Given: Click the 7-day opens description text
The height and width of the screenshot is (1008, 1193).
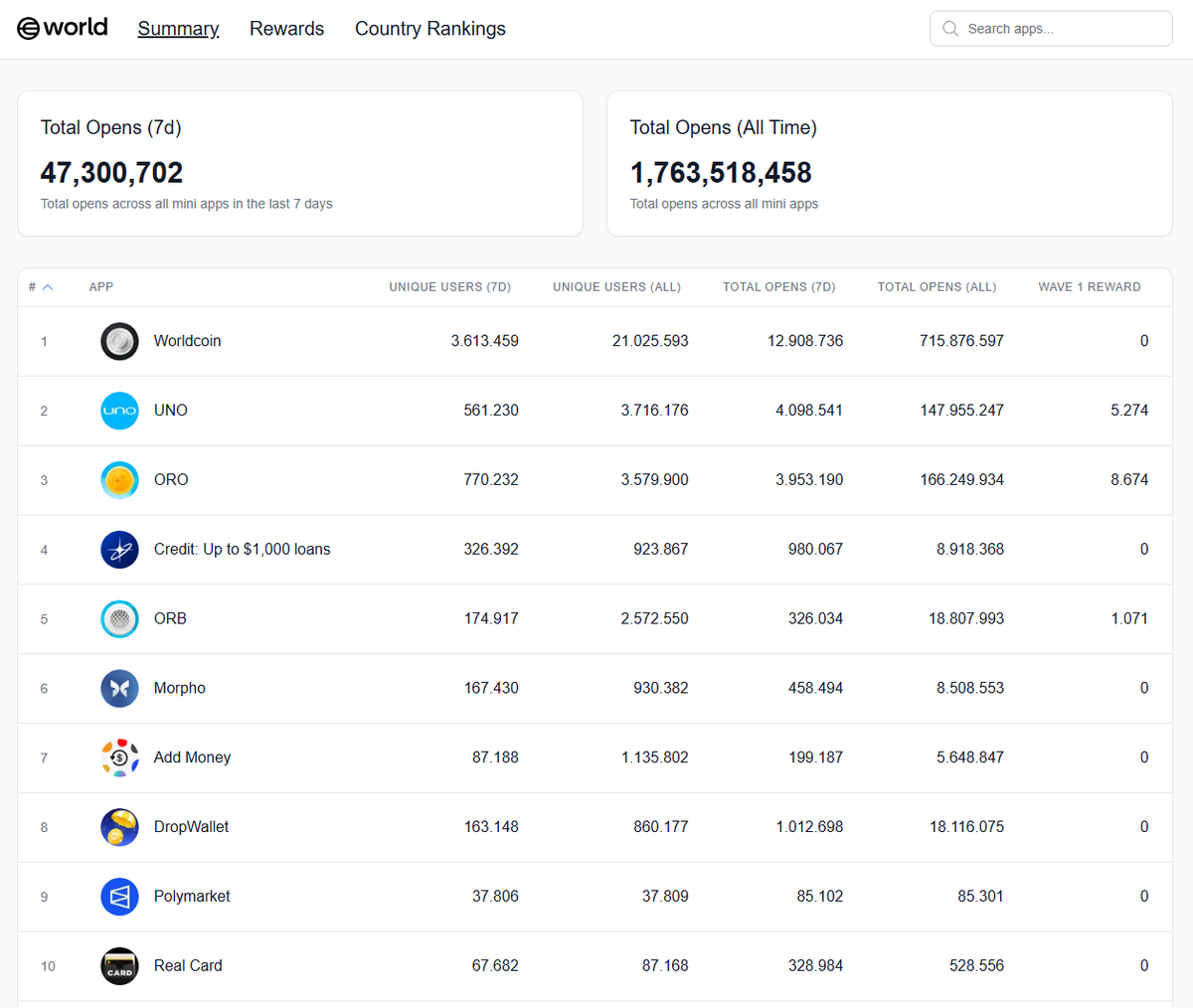Looking at the screenshot, I should [x=186, y=204].
